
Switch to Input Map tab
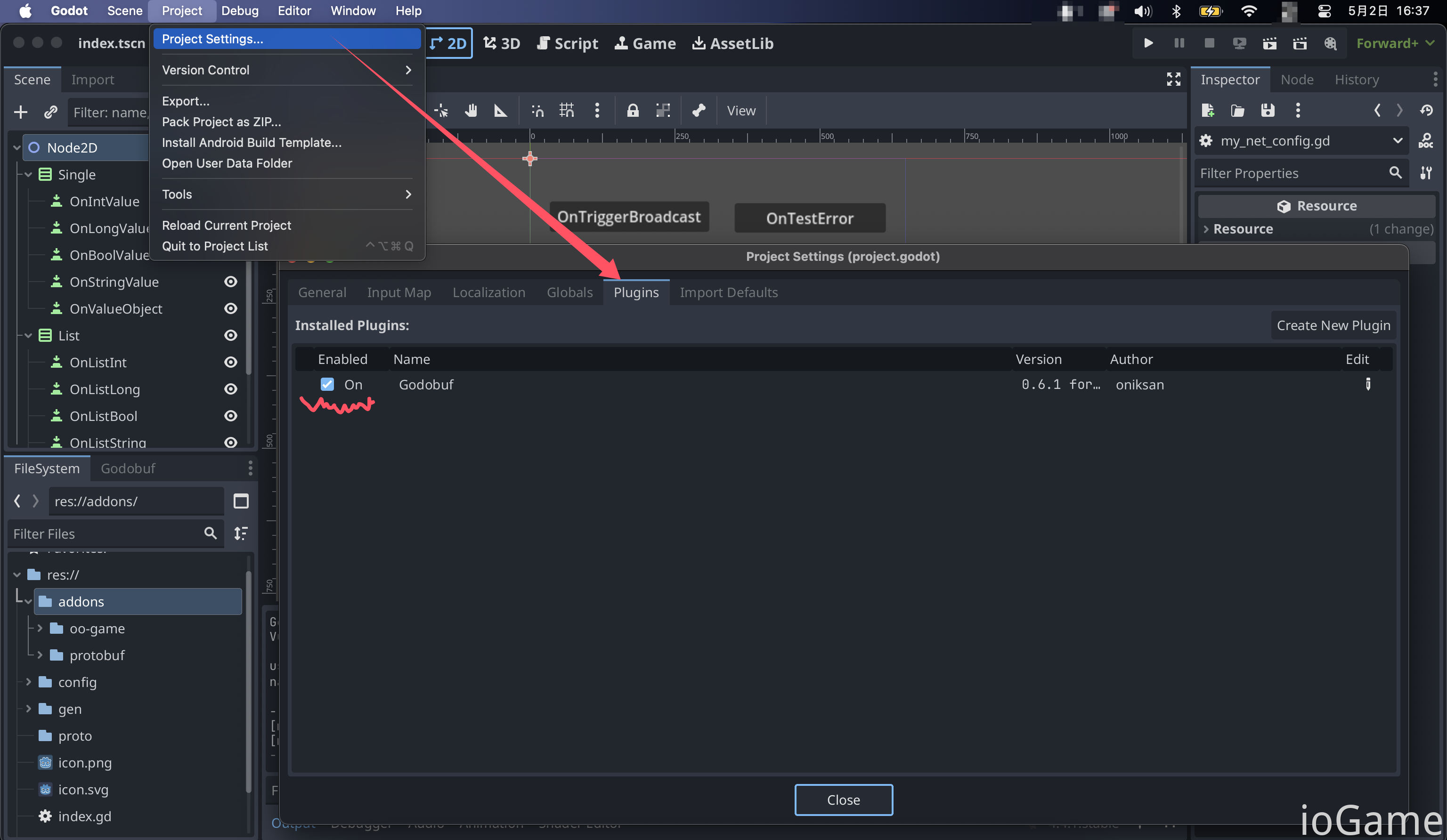(398, 292)
